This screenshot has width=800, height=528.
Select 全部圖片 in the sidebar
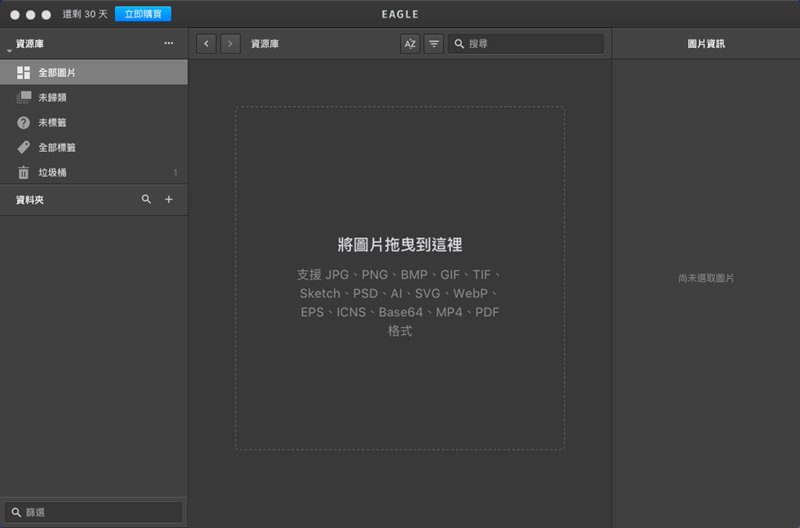[x=57, y=73]
